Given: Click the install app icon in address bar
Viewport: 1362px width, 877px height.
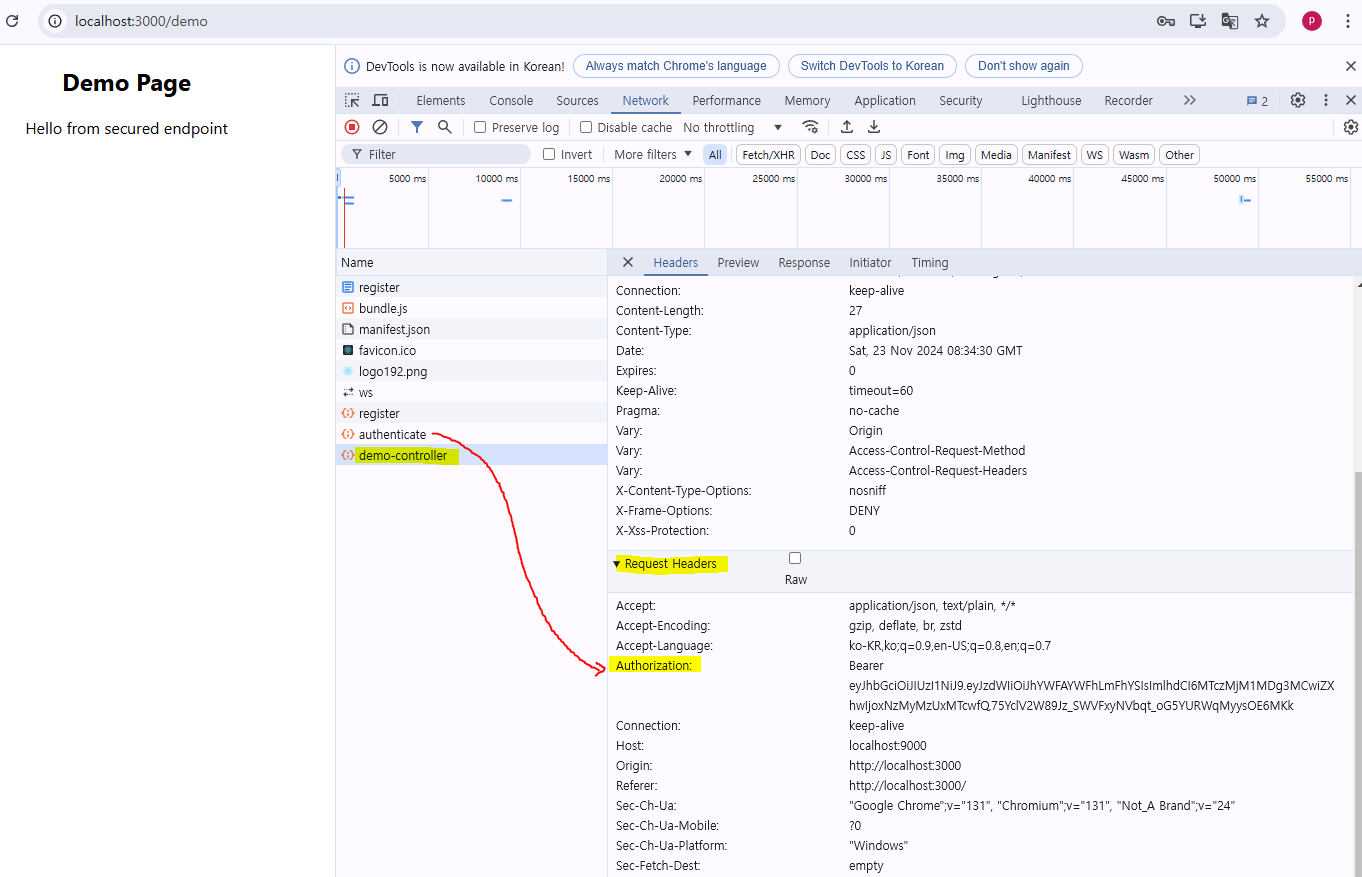Looking at the screenshot, I should (x=1198, y=21).
